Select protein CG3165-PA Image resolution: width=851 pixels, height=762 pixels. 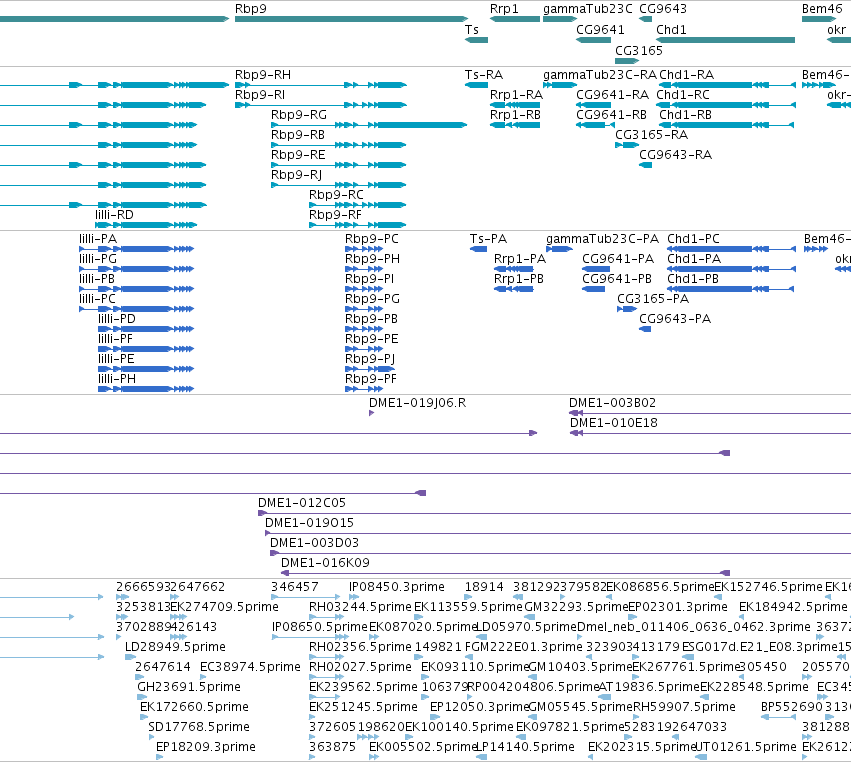pyautogui.click(x=627, y=309)
